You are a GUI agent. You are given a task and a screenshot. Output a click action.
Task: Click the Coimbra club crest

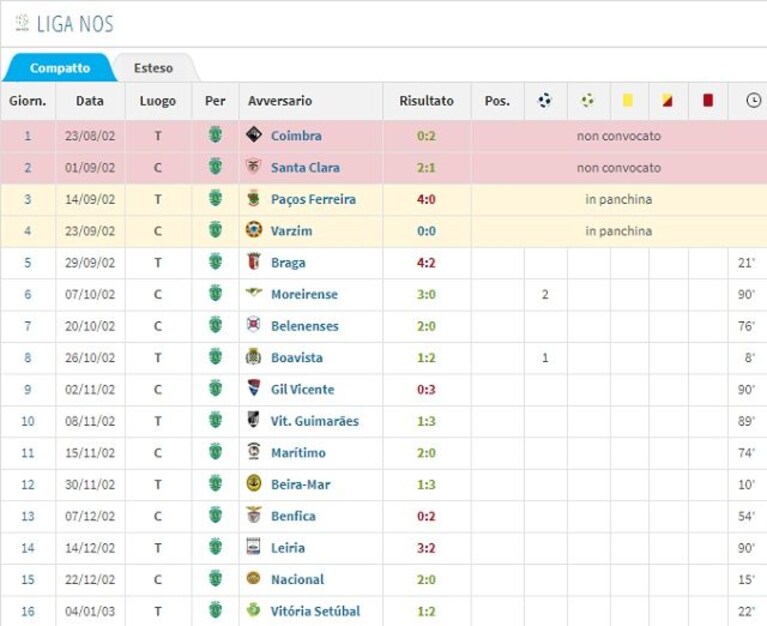coord(253,134)
